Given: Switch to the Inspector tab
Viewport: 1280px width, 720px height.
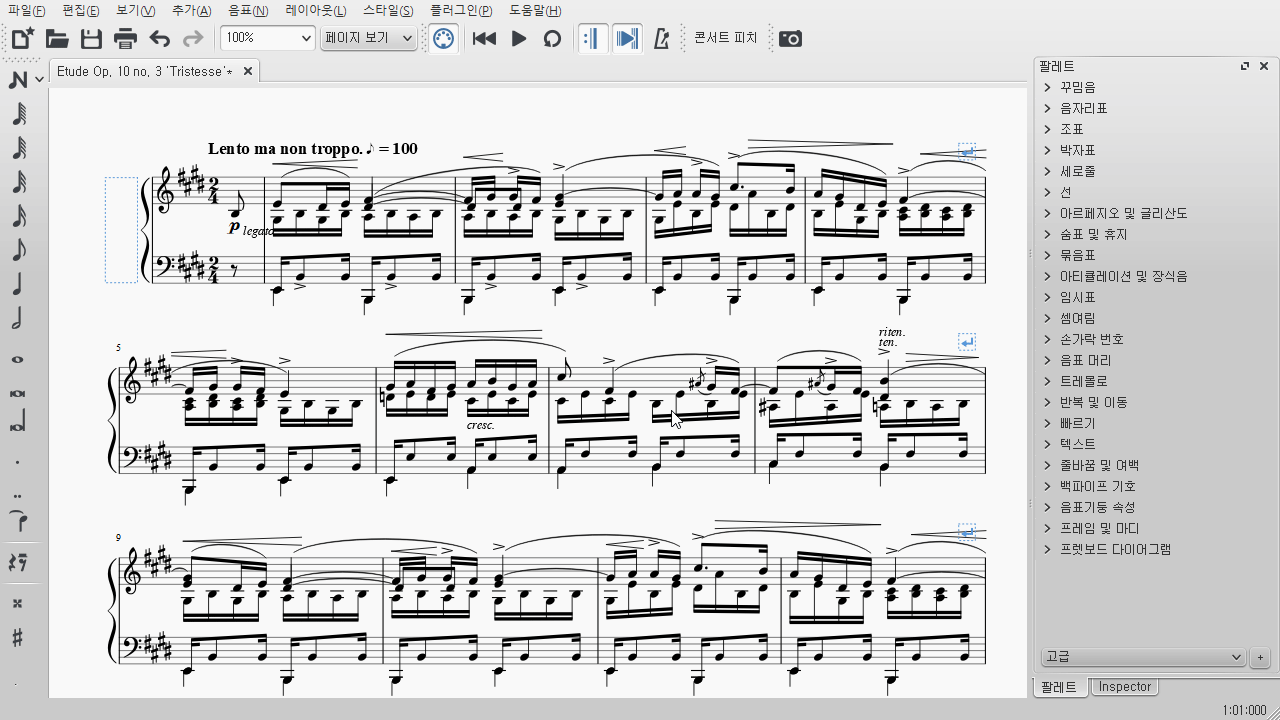Looking at the screenshot, I should tap(1125, 687).
